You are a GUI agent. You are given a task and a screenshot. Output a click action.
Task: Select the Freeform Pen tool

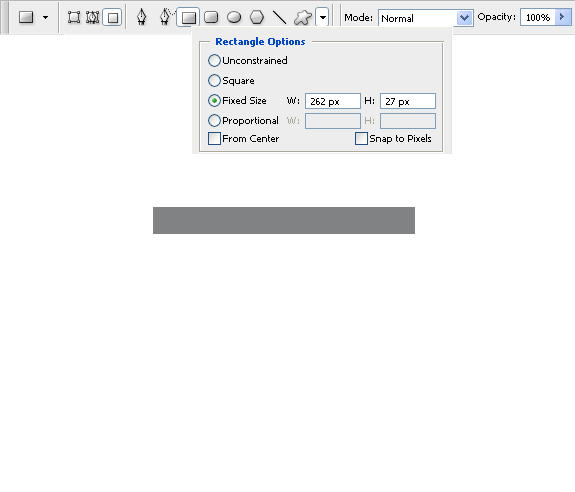(x=166, y=17)
